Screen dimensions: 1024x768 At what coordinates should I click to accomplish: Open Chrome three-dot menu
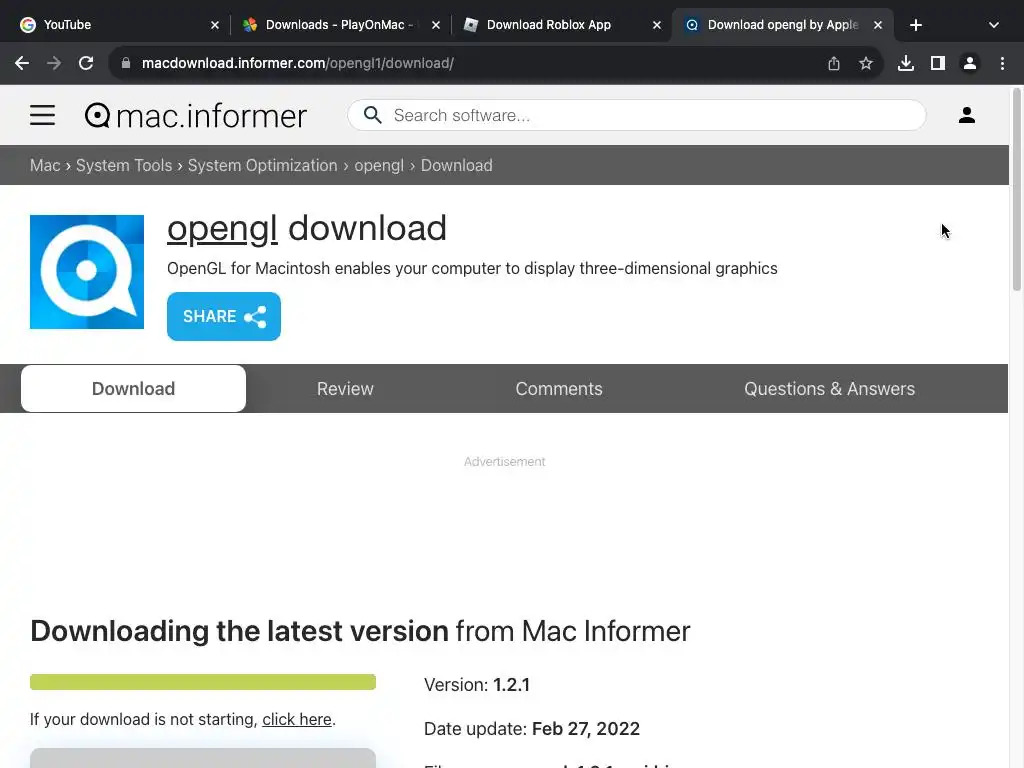[1002, 63]
